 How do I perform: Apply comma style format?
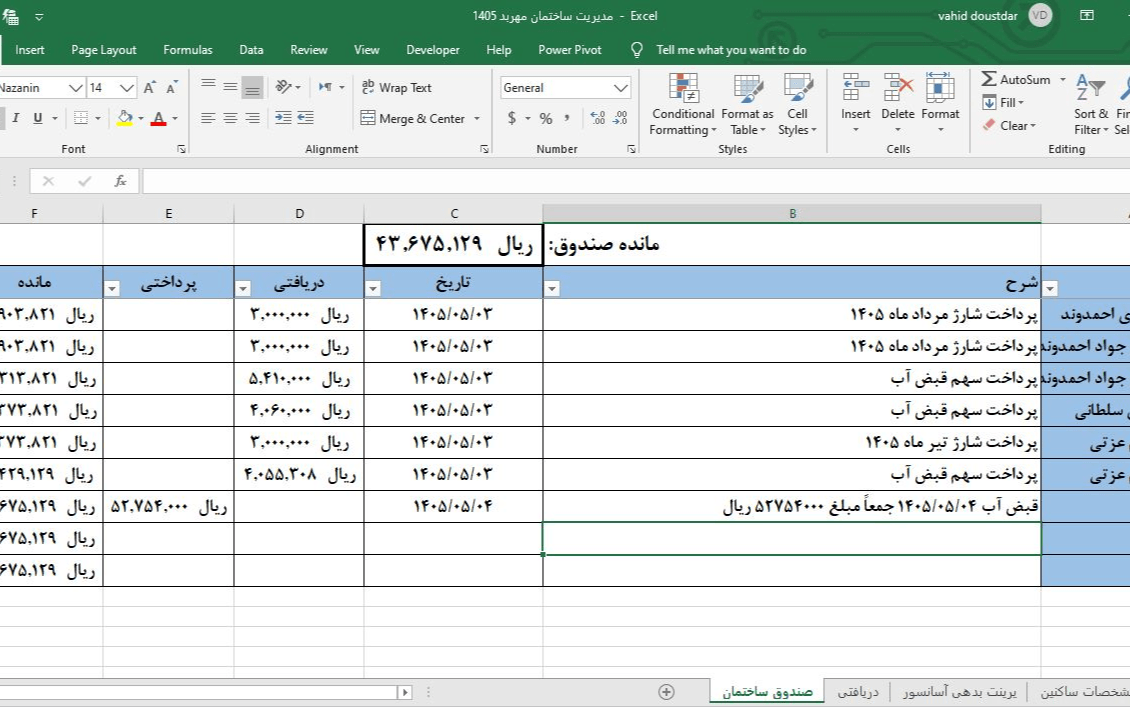coord(567,118)
